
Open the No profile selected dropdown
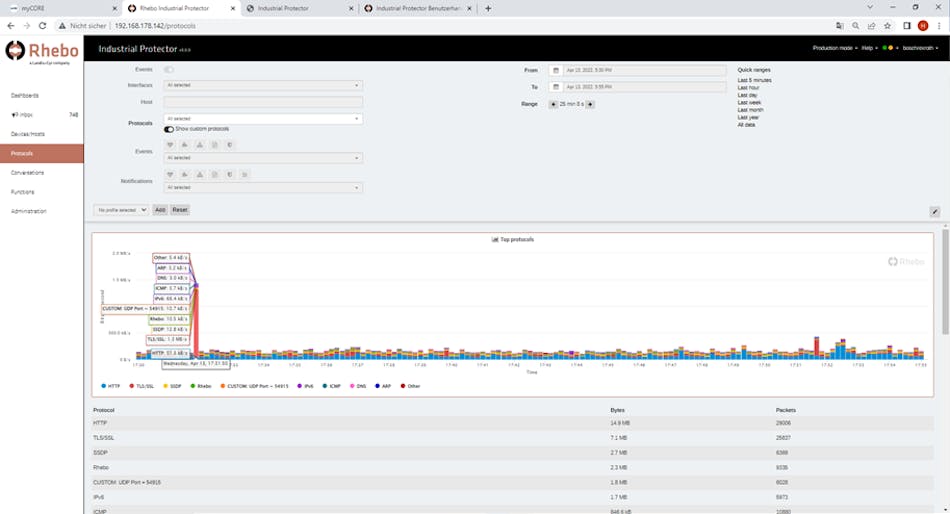click(121, 210)
